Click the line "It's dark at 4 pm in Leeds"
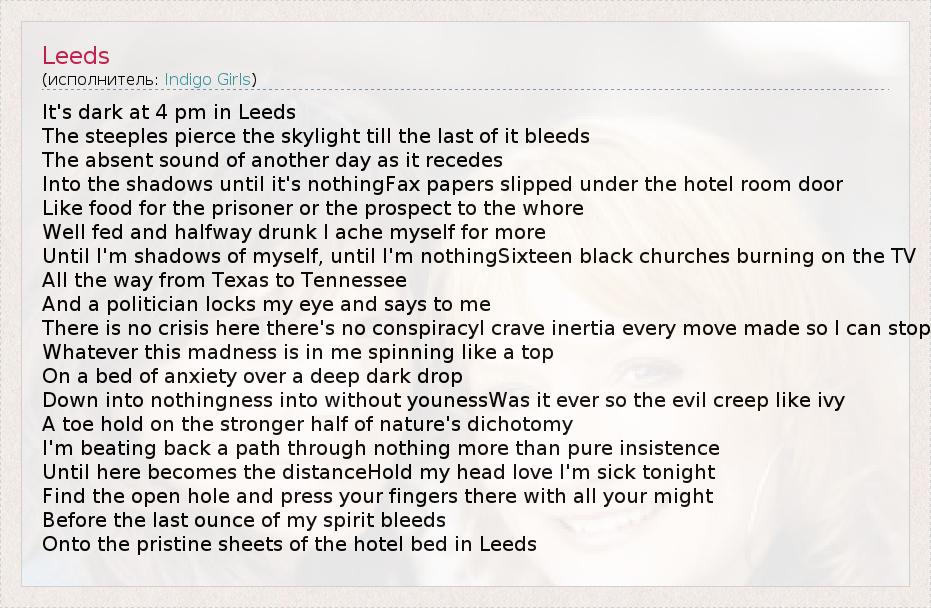The height and width of the screenshot is (608, 931). point(169,112)
